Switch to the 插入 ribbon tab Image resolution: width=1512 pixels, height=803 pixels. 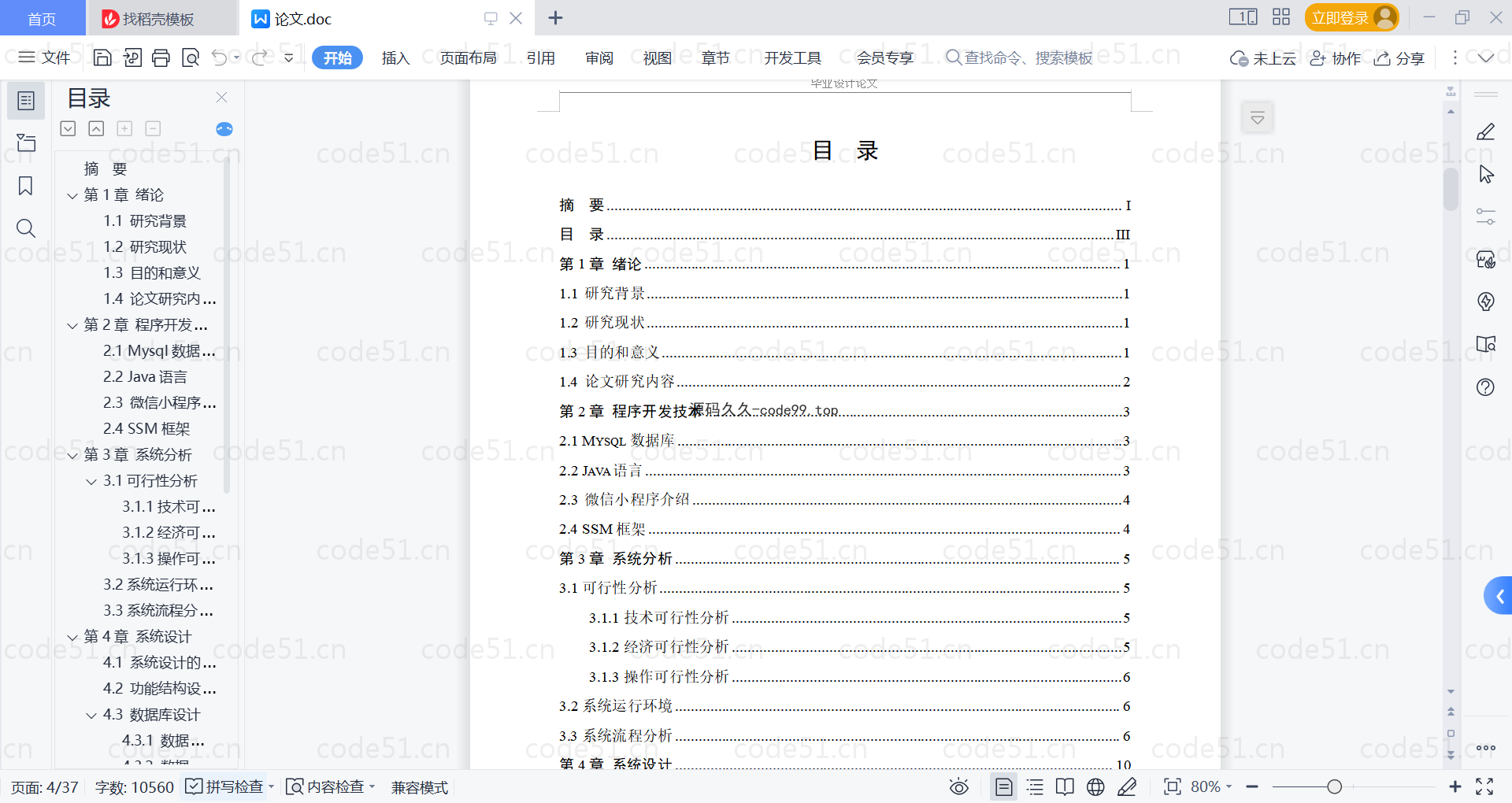tap(395, 57)
